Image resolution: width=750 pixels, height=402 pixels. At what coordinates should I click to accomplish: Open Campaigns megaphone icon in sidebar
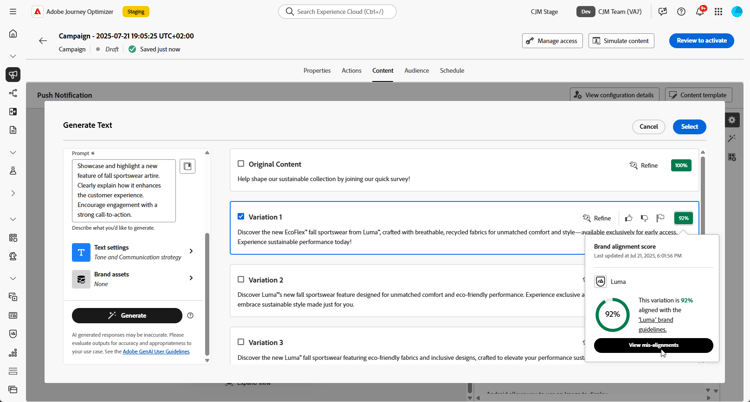click(13, 74)
